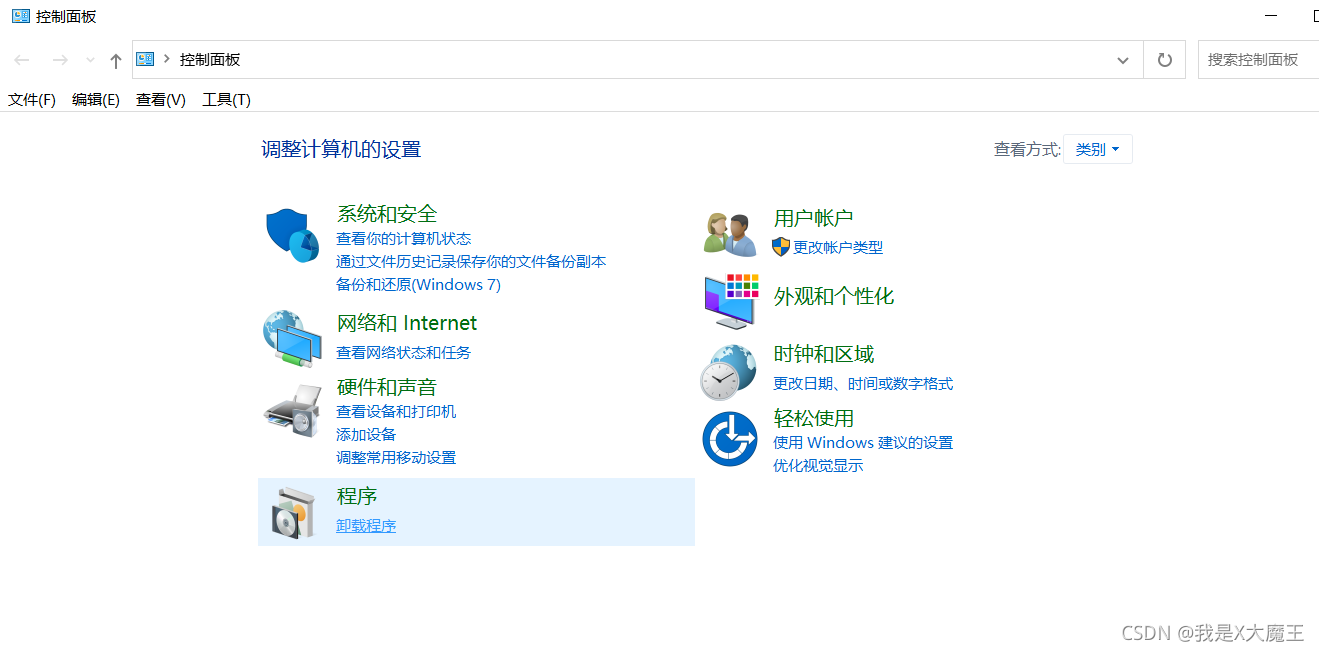Image resolution: width=1319 pixels, height=651 pixels.
Task: Open 外观和个性化 category
Action: coord(834,296)
